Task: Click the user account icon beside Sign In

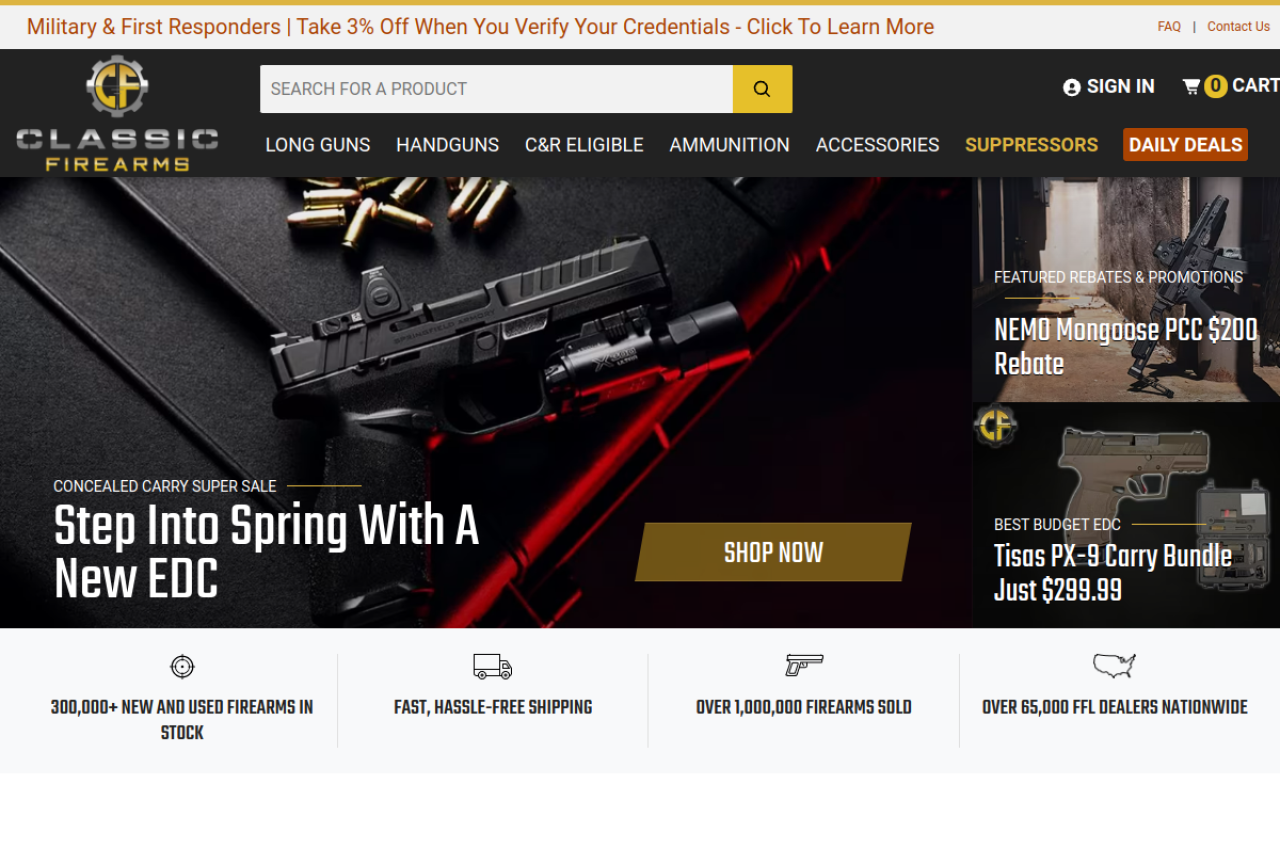Action: [x=1072, y=87]
